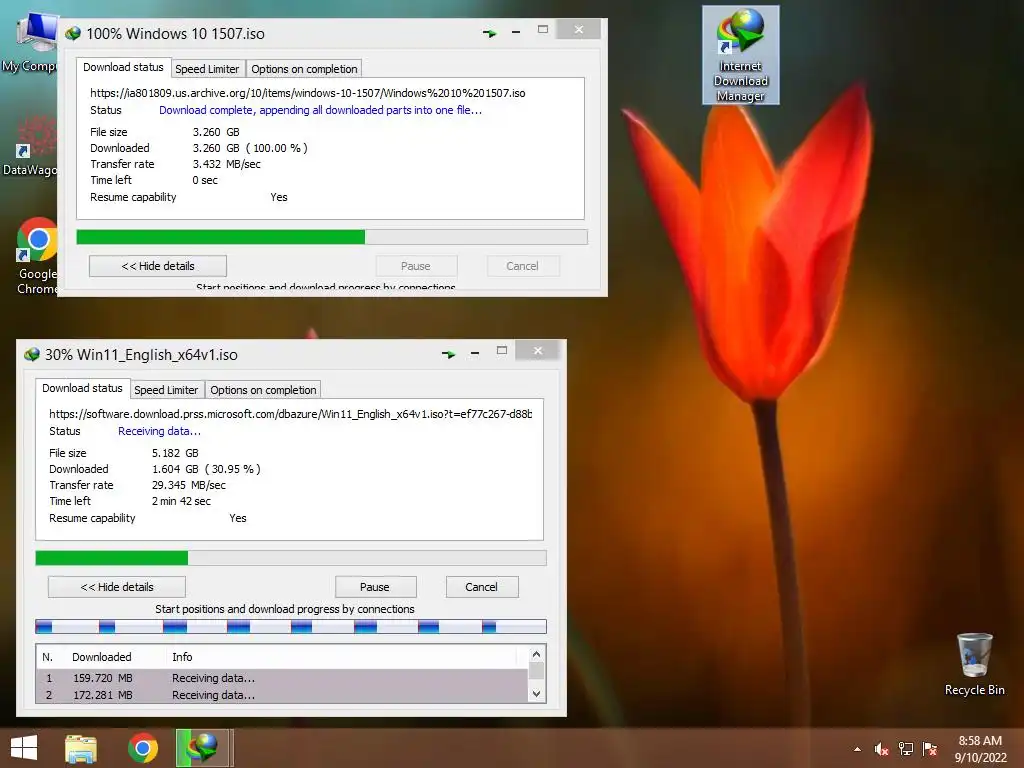Open the Google Chrome desktop shortcut

pos(37,256)
